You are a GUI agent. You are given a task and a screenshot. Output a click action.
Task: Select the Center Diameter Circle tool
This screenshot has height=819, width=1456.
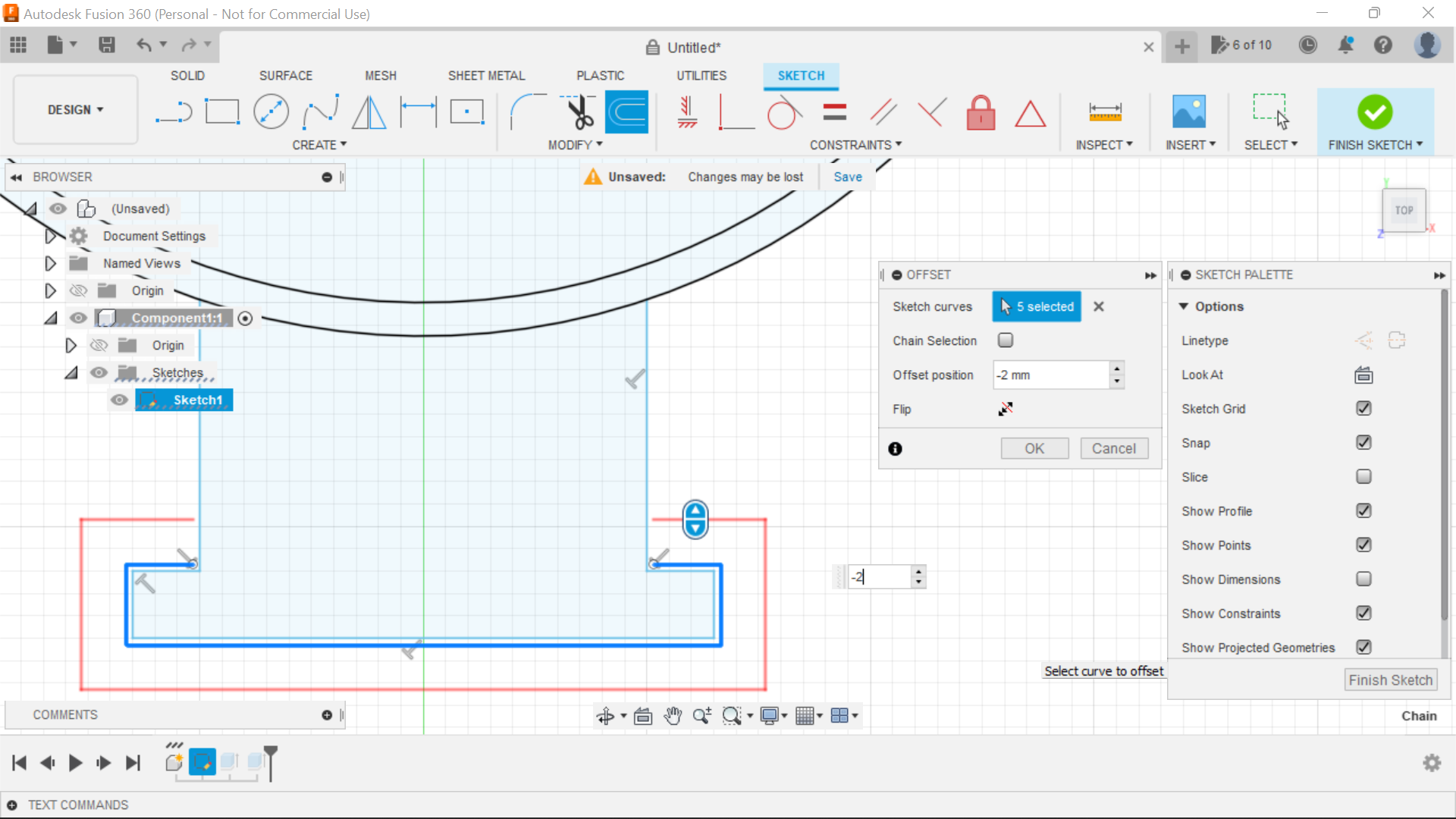pos(271,112)
